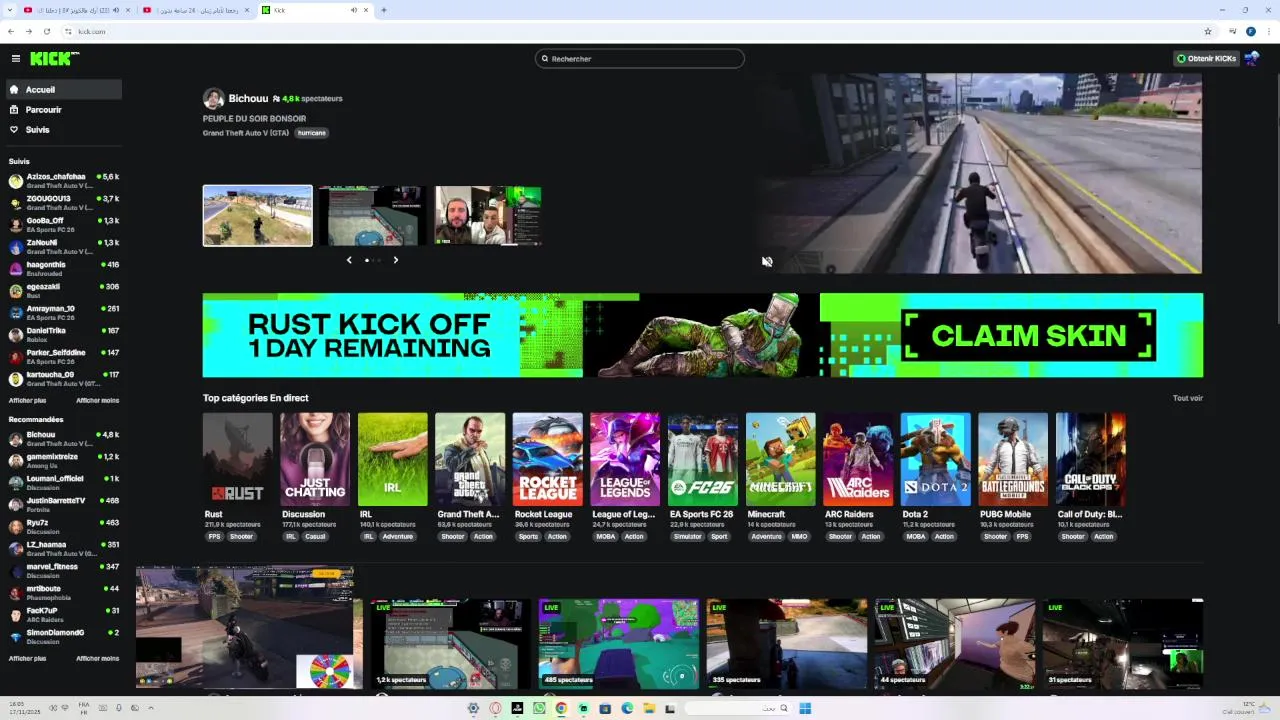Click the FPS tag under Rust
Image resolution: width=1280 pixels, height=720 pixels.
pyautogui.click(x=214, y=537)
